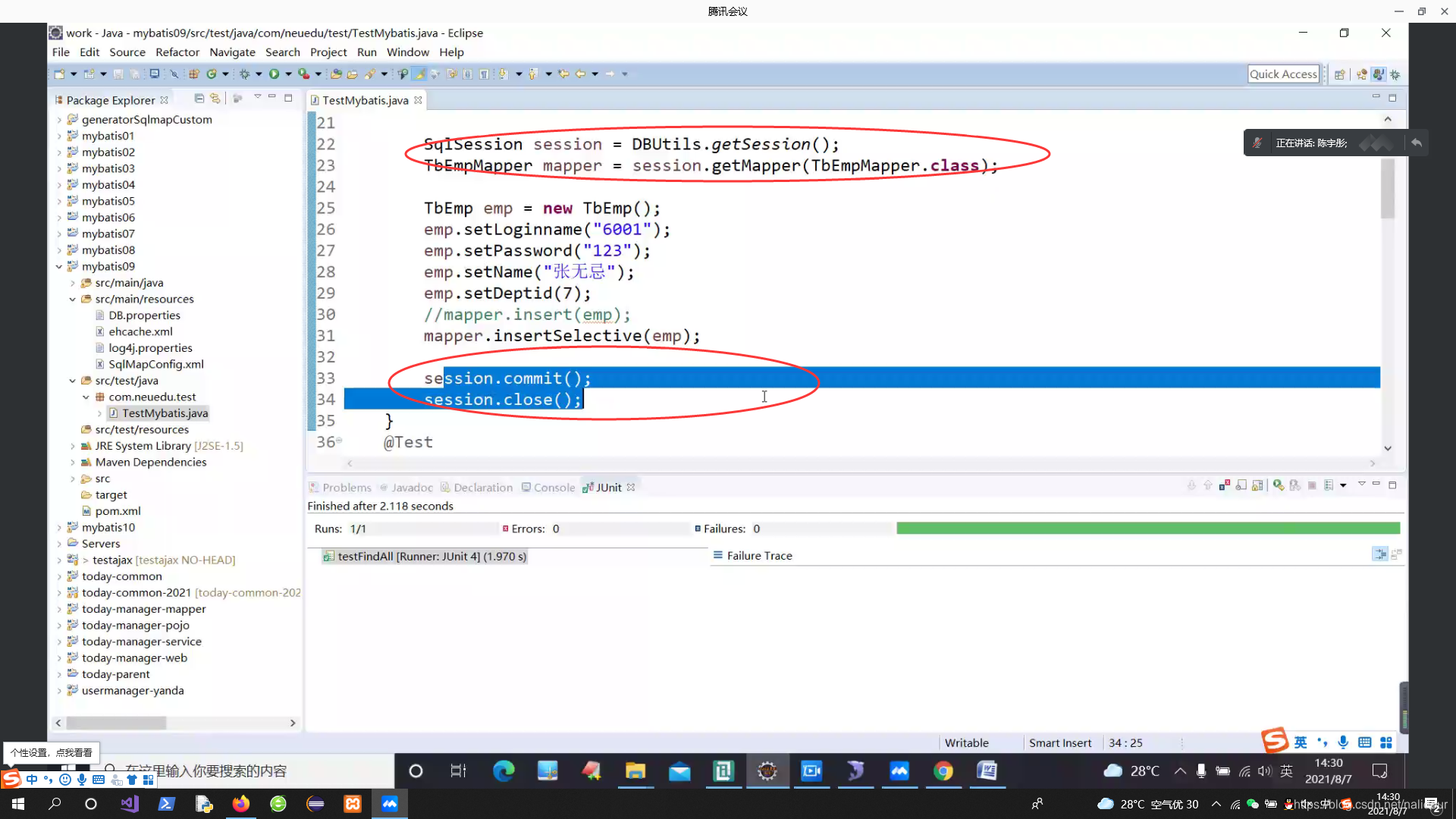Click the Quick Access input field
1456x819 pixels.
pos(1283,74)
